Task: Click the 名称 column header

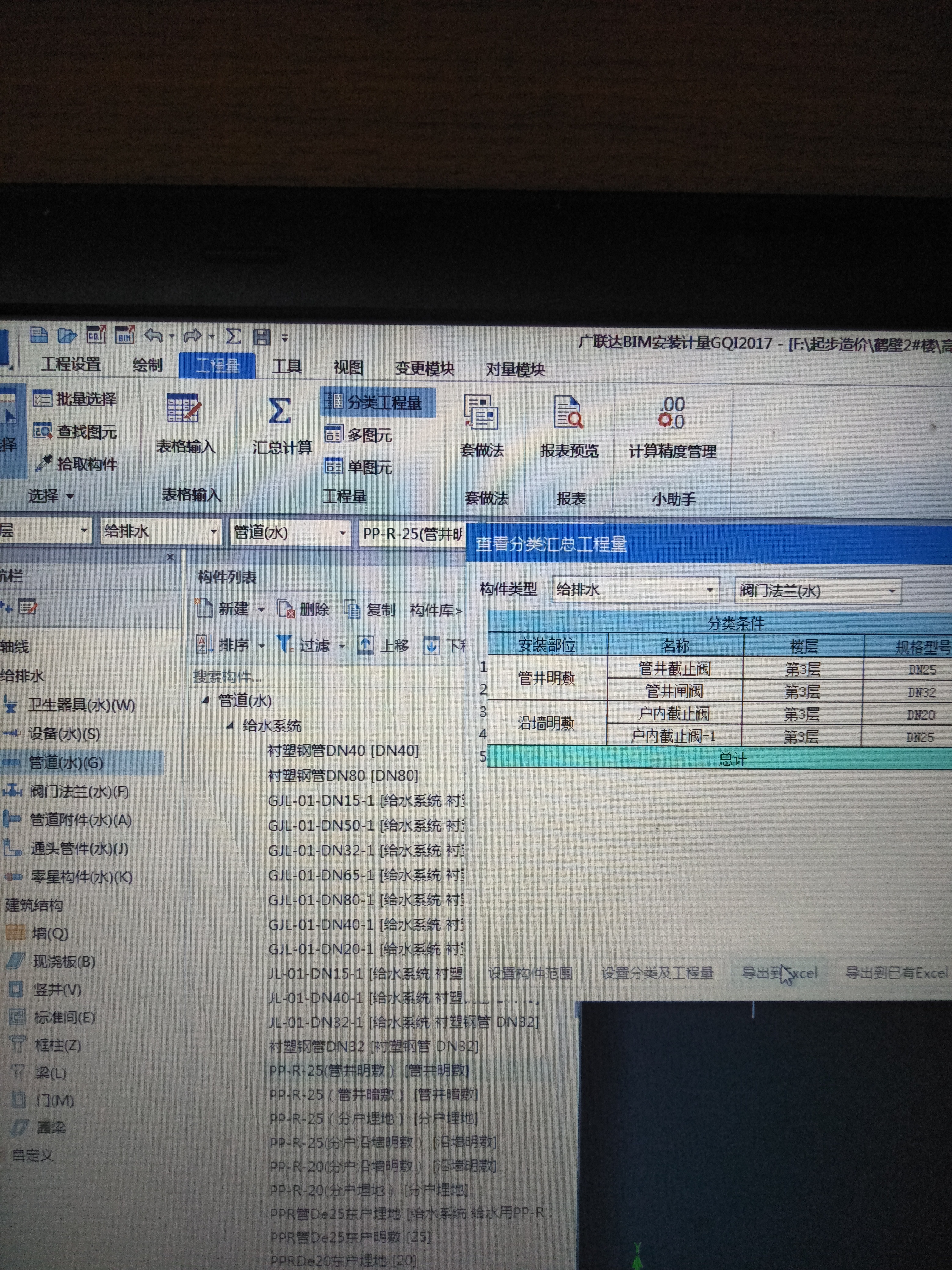Action: click(676, 646)
